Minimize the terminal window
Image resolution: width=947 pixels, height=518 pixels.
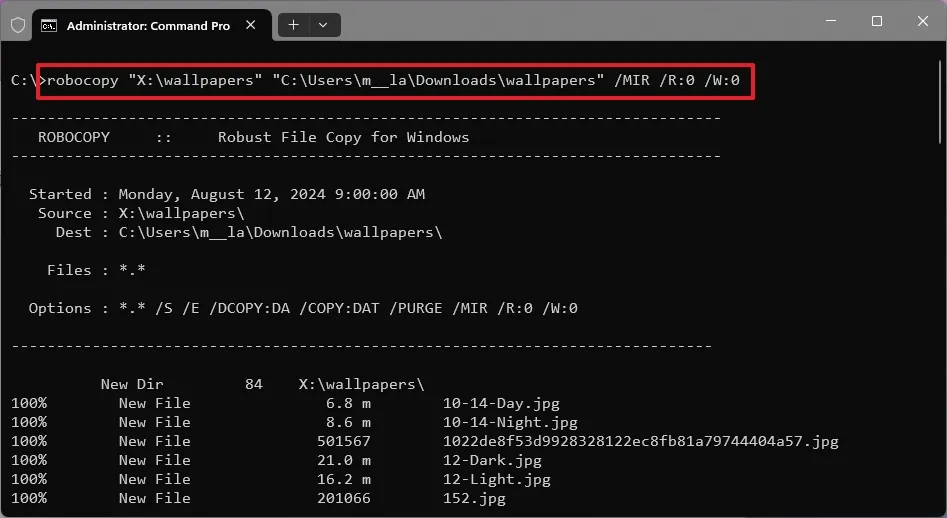coord(831,21)
